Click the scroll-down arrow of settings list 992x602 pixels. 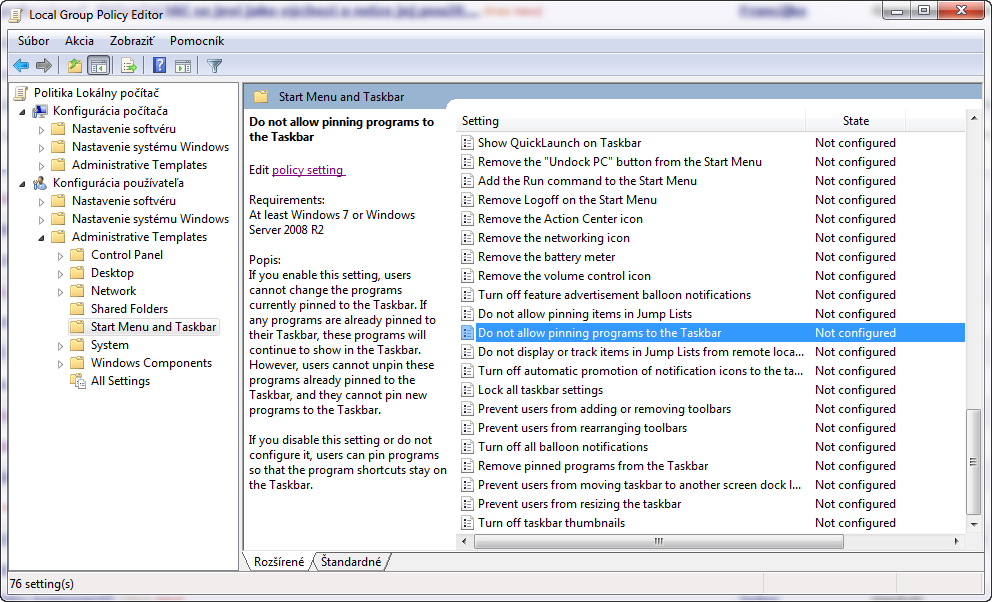pyautogui.click(x=974, y=524)
